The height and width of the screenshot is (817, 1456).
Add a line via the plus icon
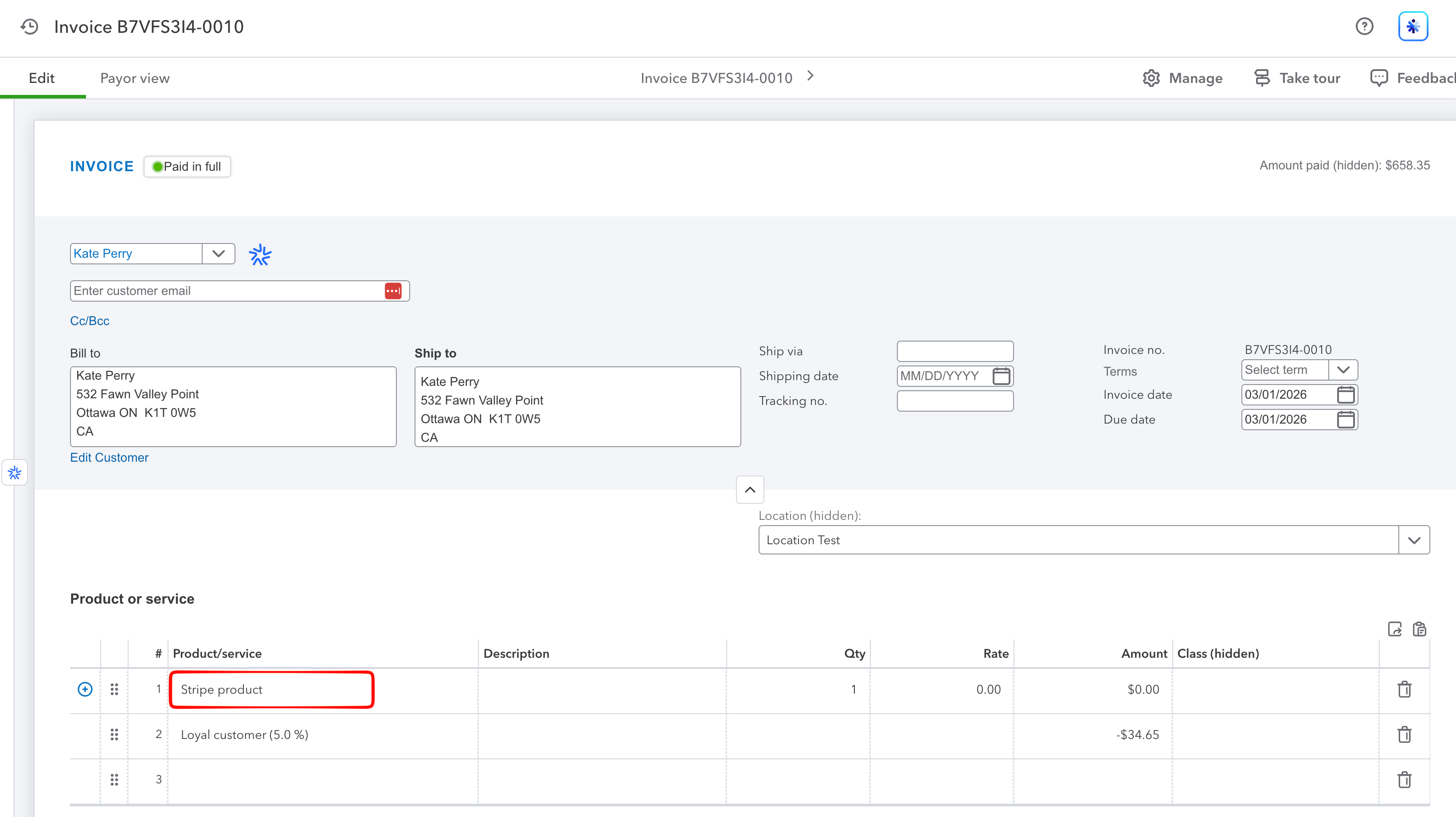coord(85,689)
